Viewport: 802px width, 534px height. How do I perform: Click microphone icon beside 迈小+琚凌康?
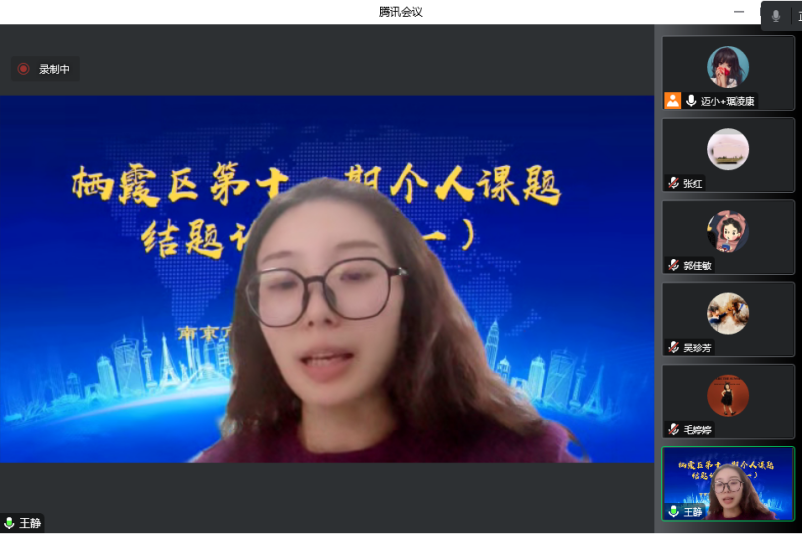point(691,101)
